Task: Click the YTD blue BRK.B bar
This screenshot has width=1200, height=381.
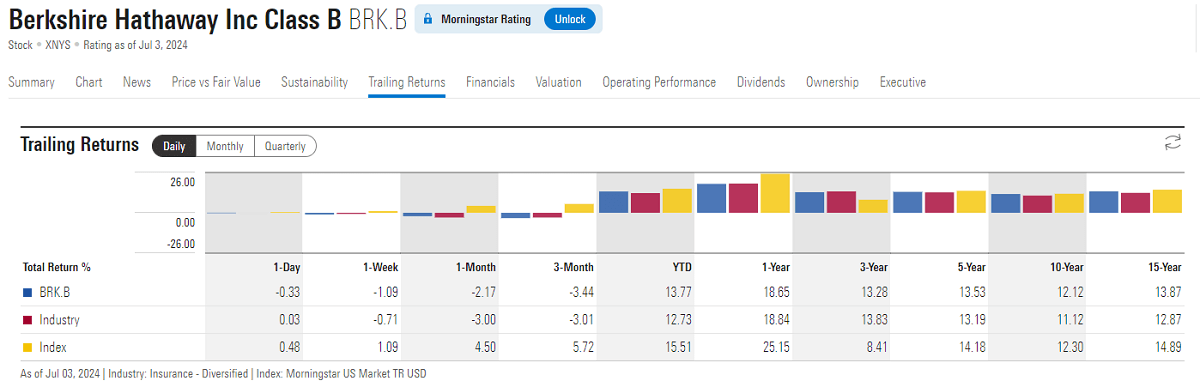Action: 613,202
